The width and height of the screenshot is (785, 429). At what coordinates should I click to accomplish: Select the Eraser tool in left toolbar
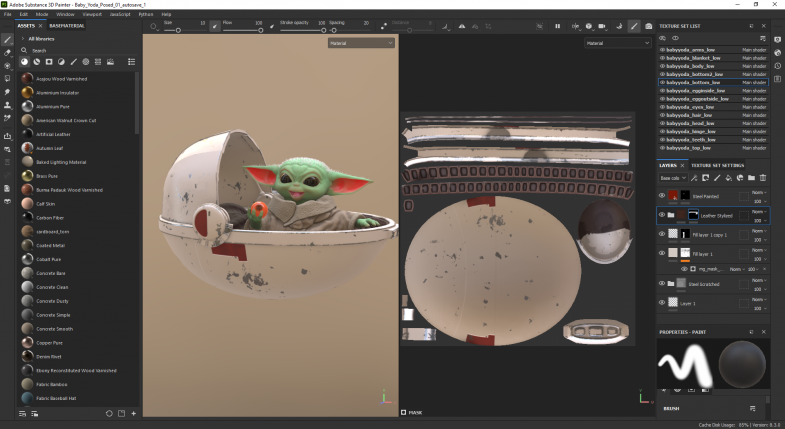(x=7, y=53)
